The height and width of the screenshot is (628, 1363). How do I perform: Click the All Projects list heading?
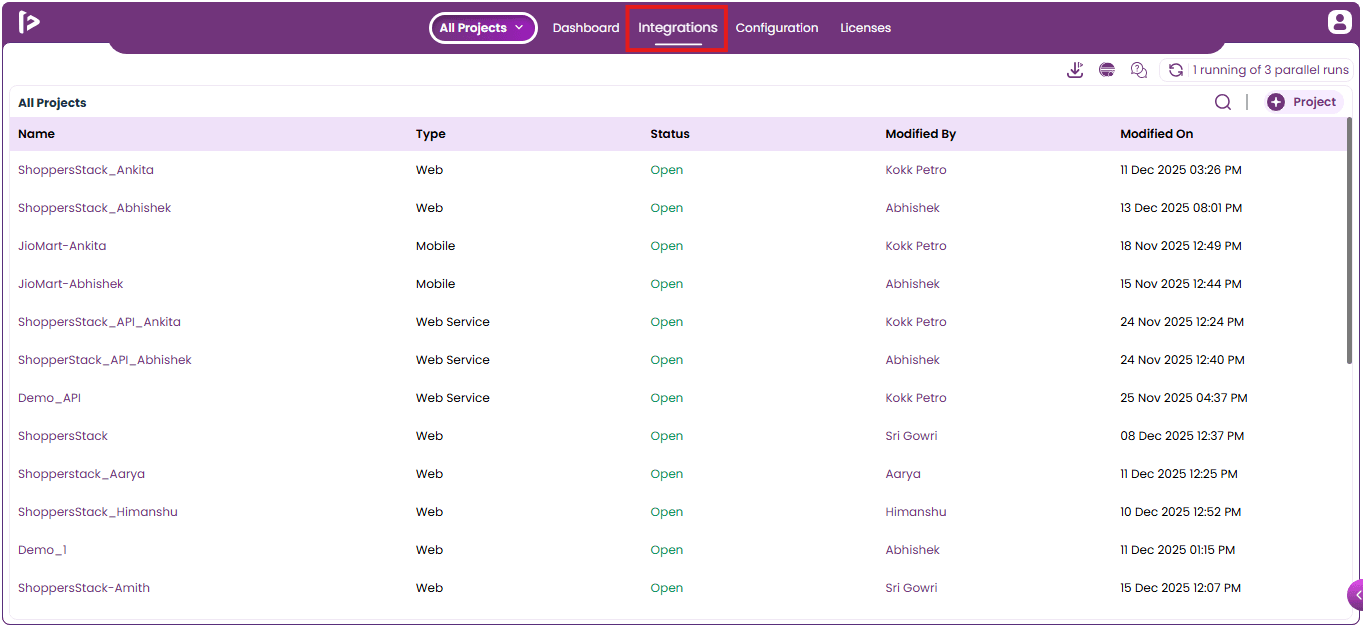tap(52, 103)
